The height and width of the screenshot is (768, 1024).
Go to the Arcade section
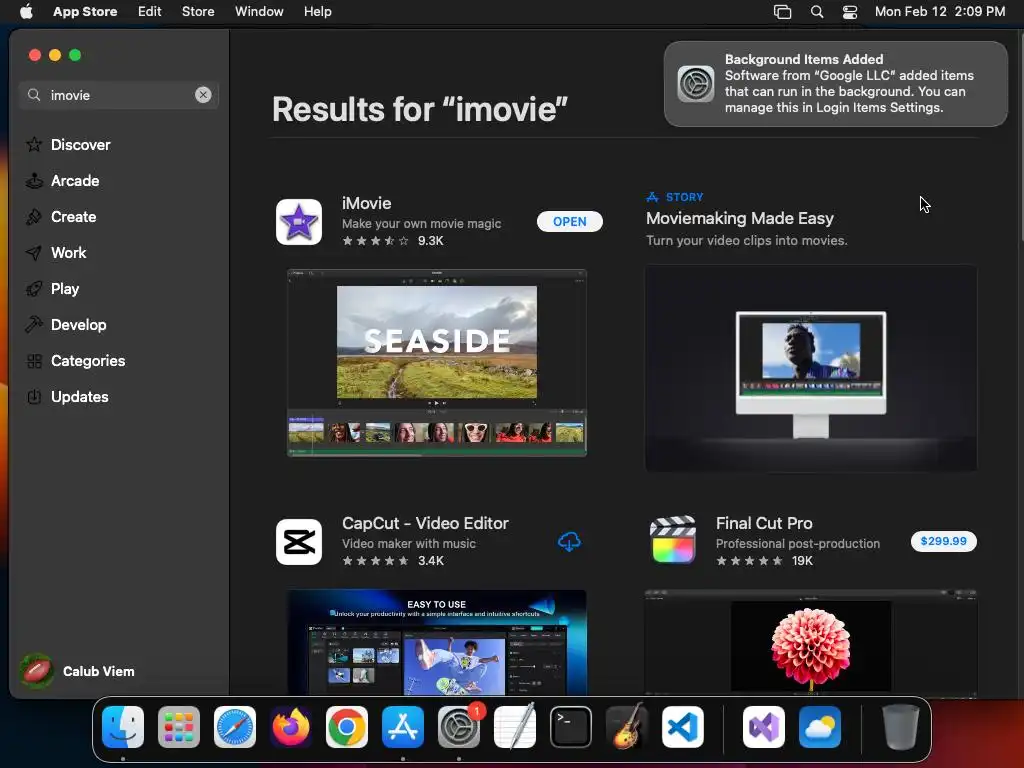(118, 180)
